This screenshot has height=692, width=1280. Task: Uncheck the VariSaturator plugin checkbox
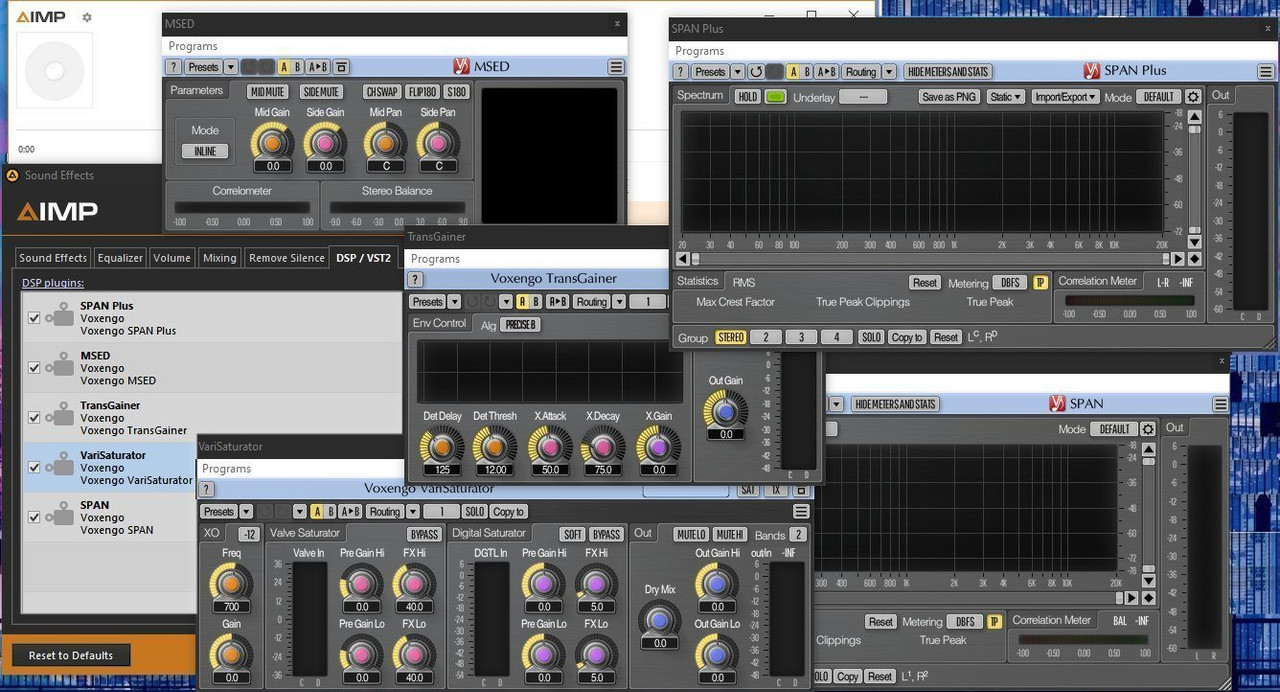click(x=34, y=467)
